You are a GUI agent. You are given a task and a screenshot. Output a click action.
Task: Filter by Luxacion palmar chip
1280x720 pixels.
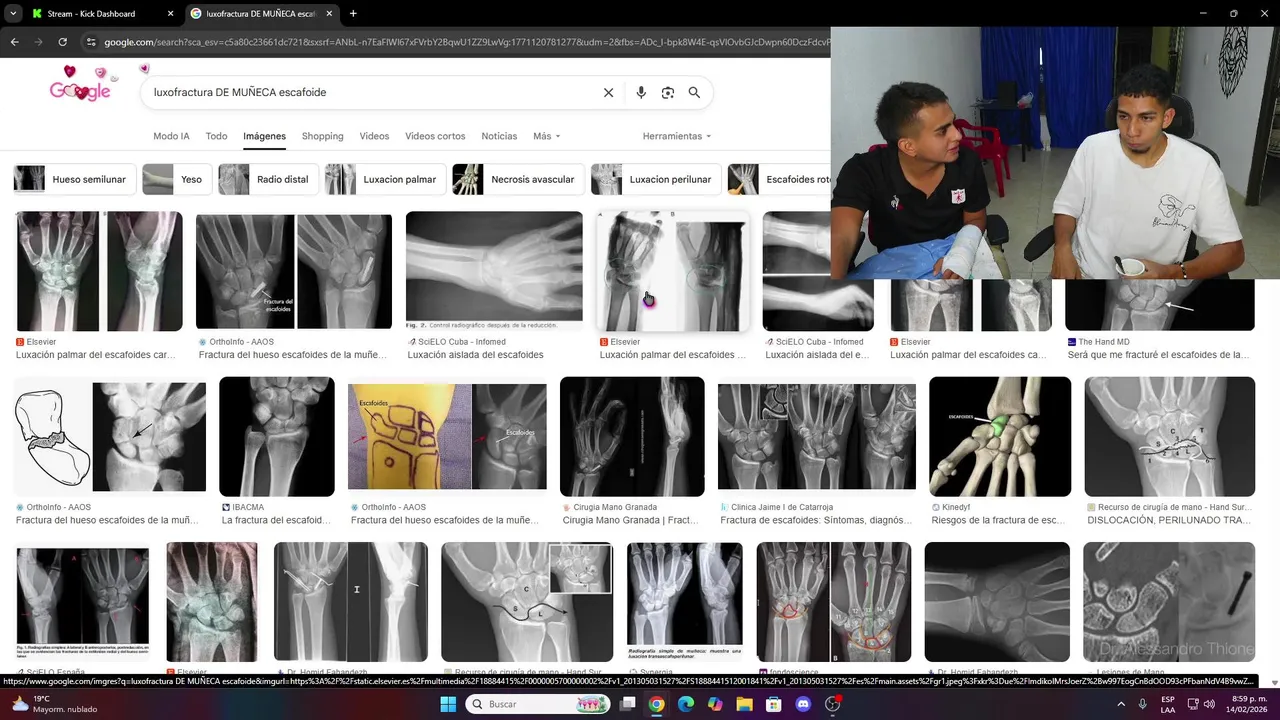(385, 179)
